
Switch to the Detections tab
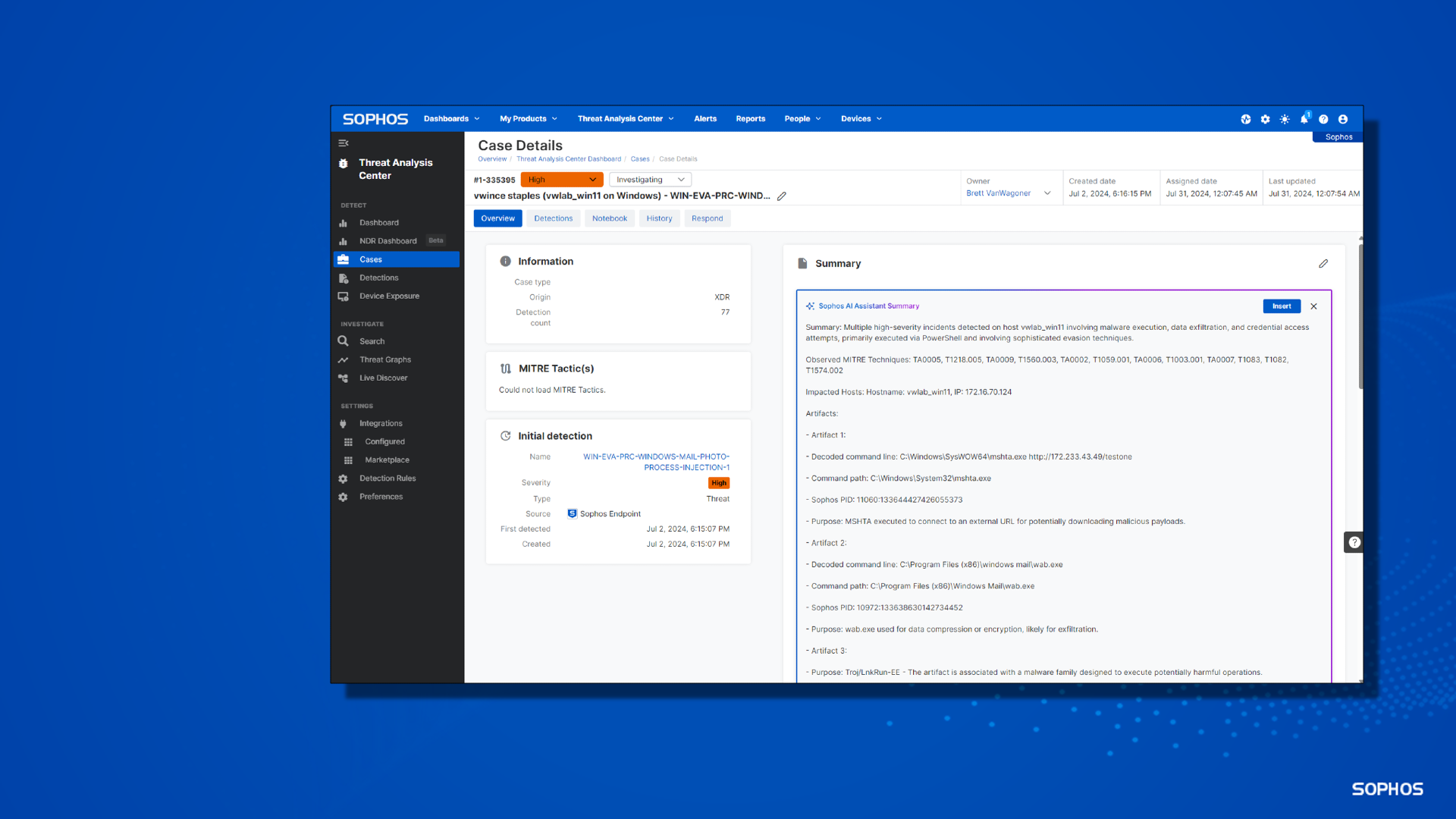pos(553,218)
